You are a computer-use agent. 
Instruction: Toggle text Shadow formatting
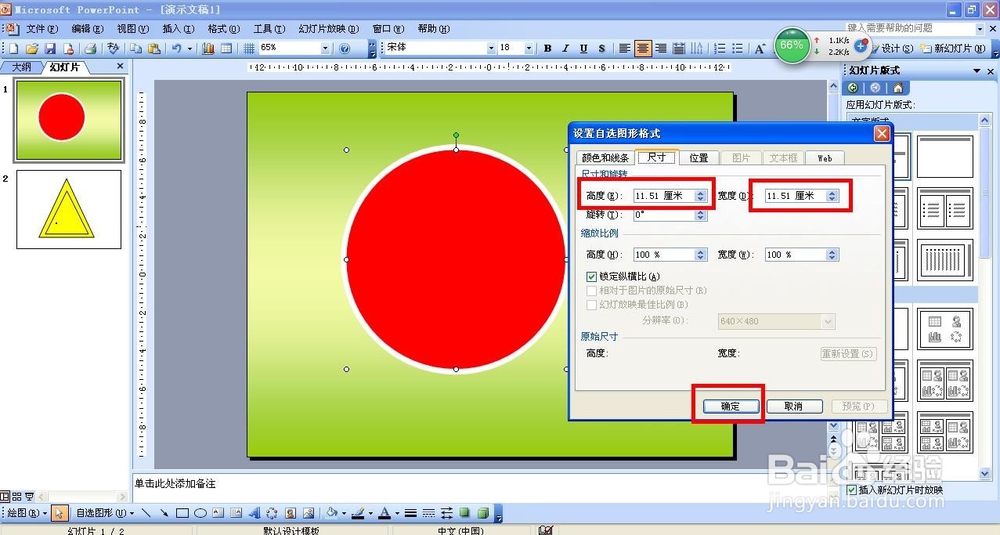[x=601, y=48]
